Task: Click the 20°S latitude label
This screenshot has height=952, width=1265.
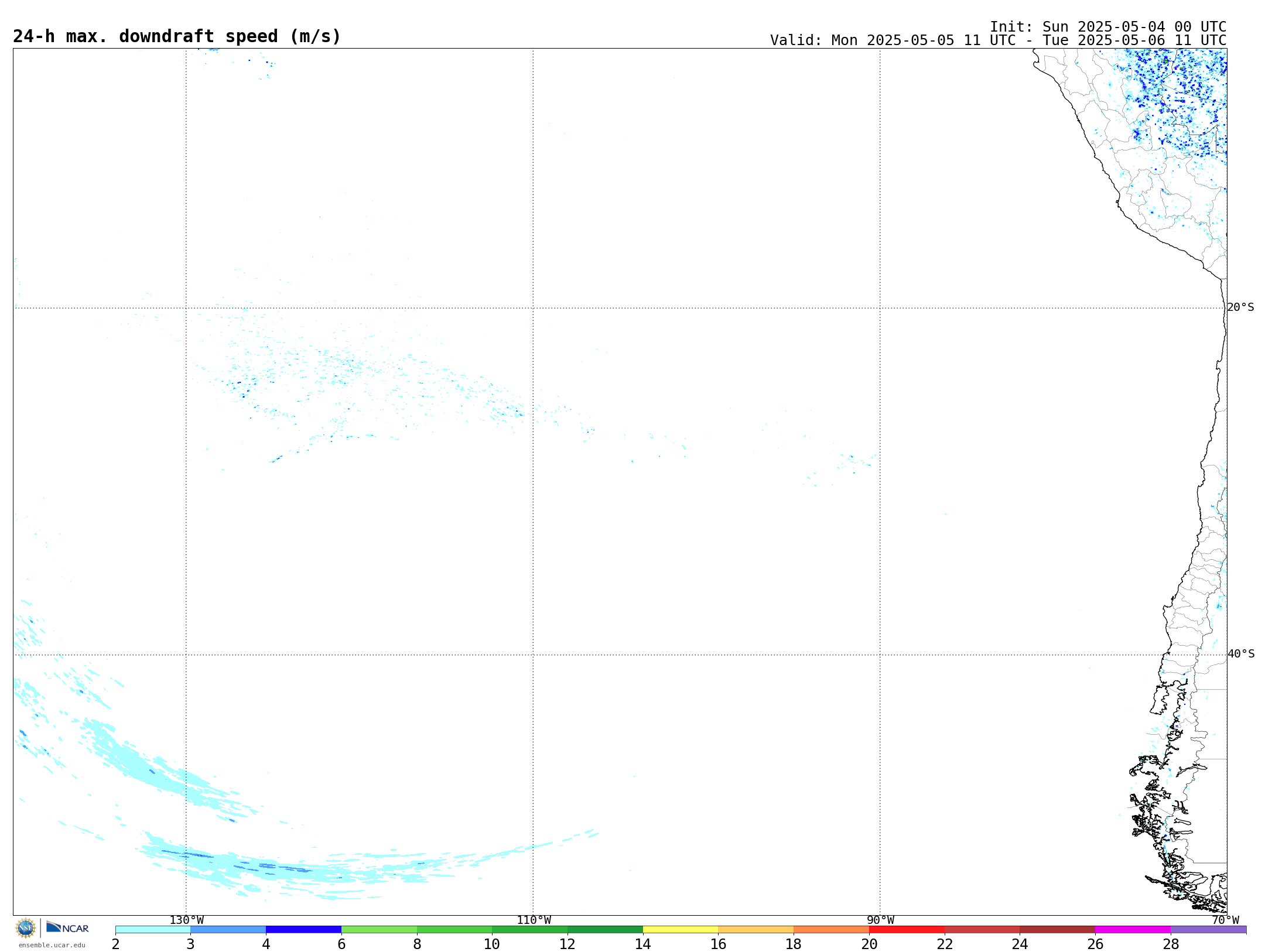Action: coord(1241,307)
